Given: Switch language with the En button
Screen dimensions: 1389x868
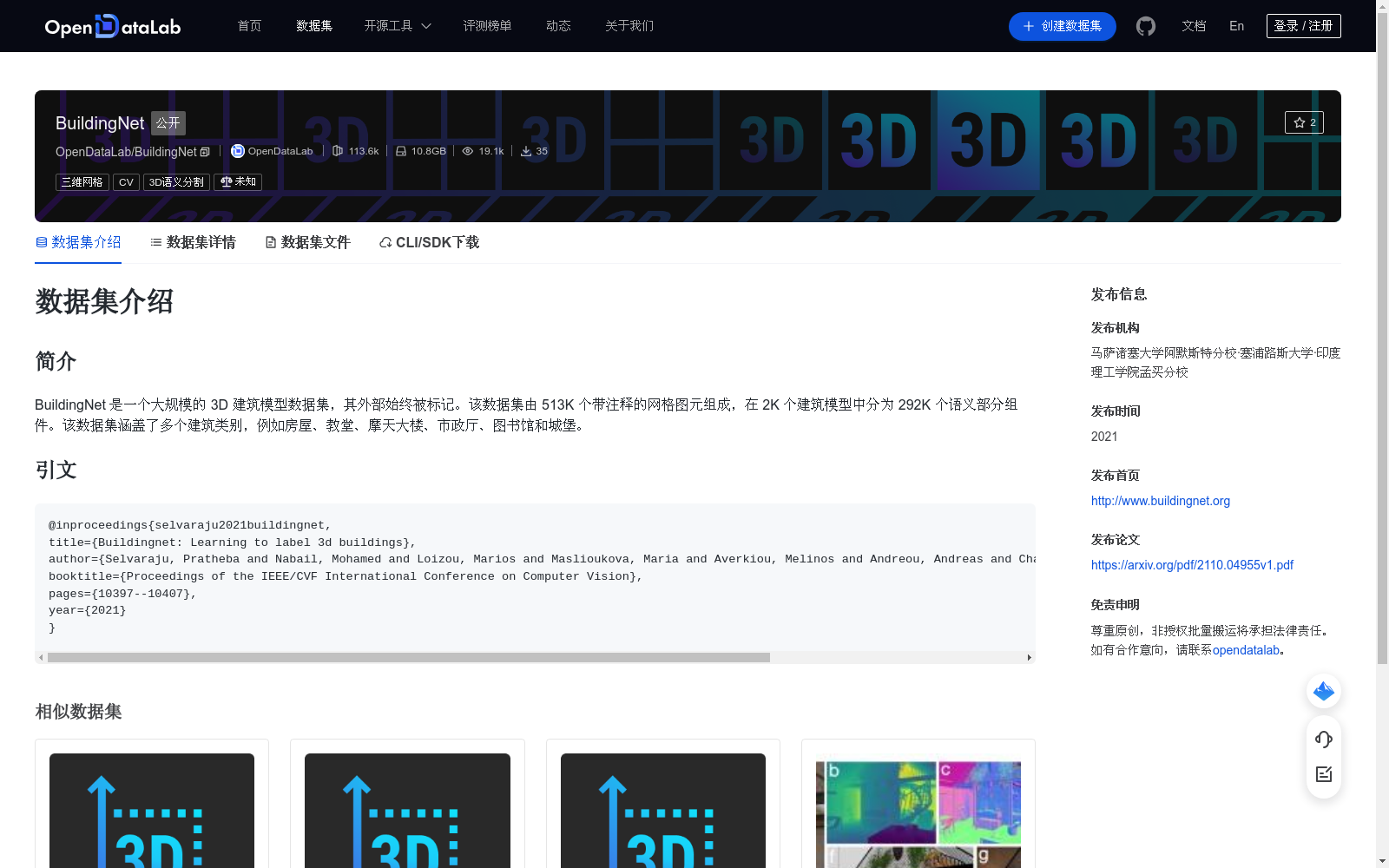Looking at the screenshot, I should (1237, 26).
